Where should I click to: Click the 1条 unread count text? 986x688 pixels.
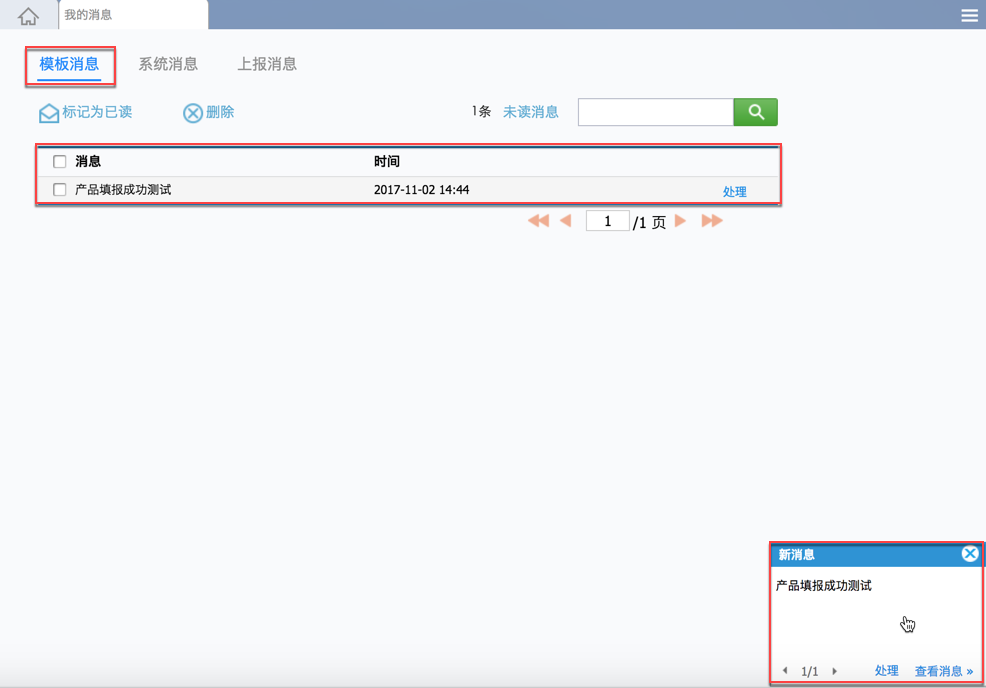[x=481, y=112]
